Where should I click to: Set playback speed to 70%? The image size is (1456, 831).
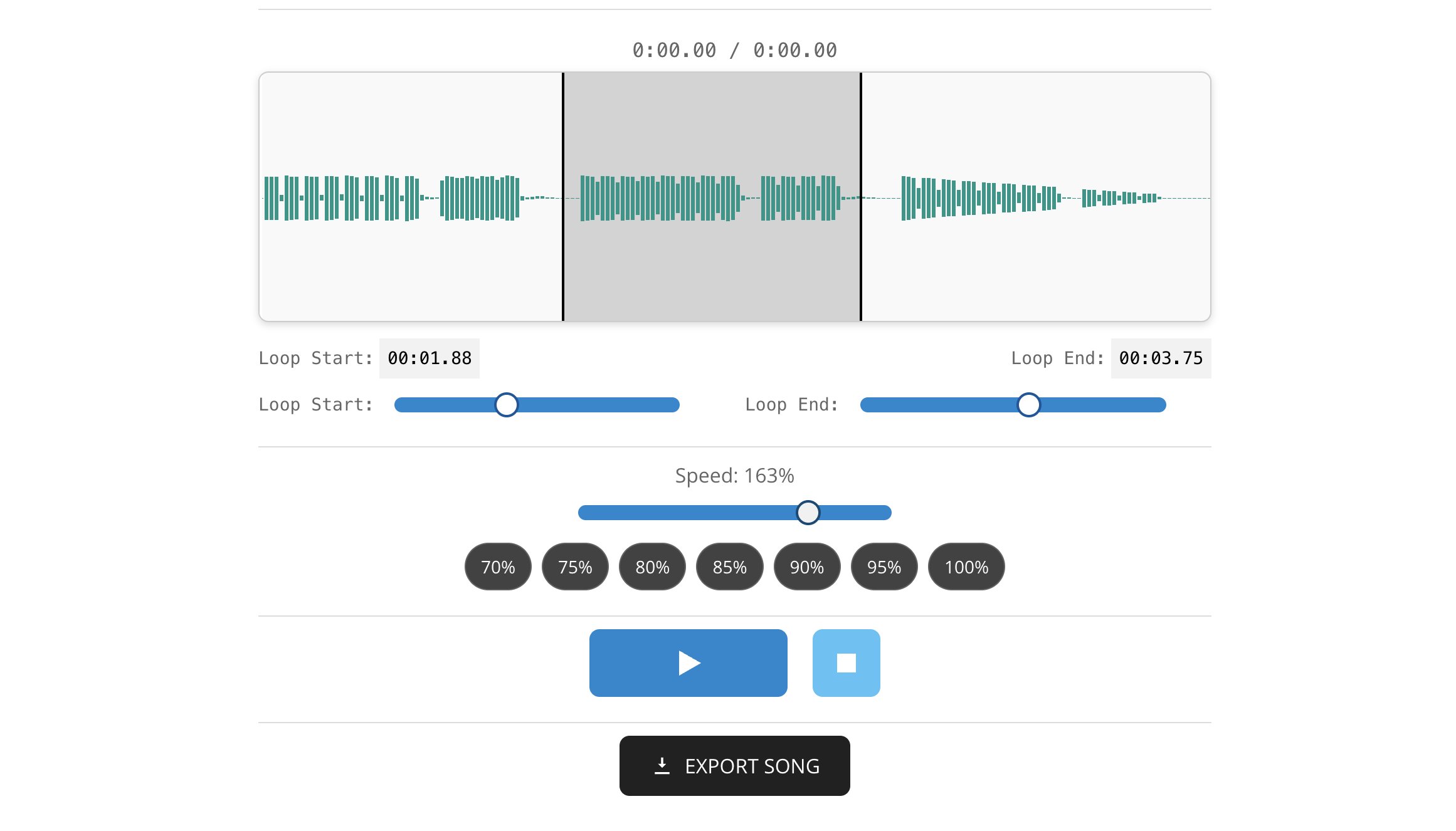497,567
